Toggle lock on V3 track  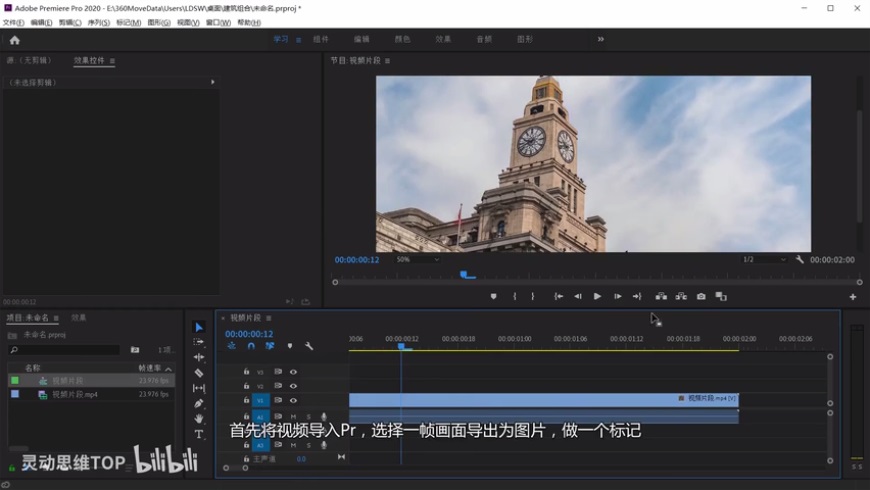(x=246, y=371)
